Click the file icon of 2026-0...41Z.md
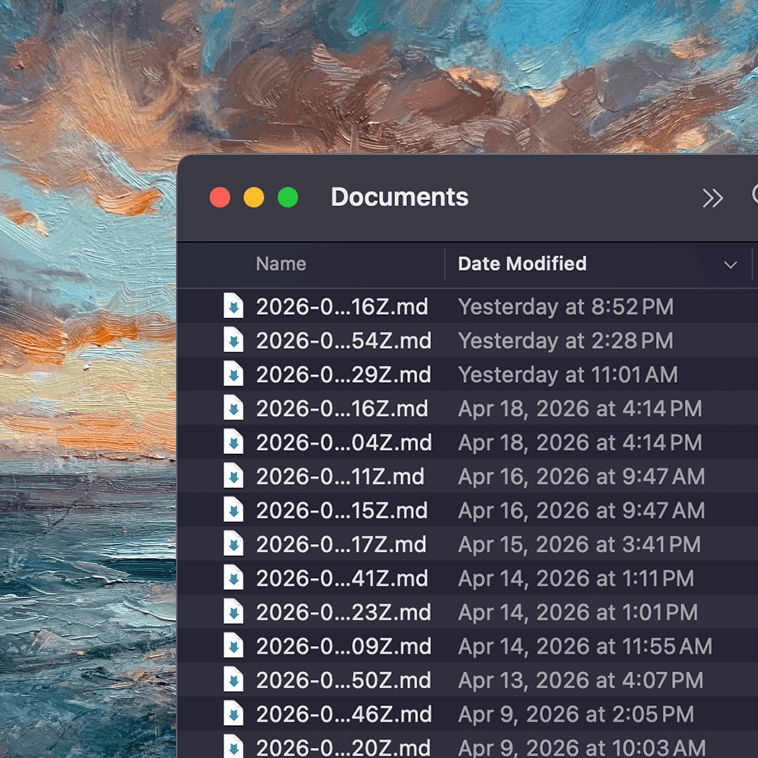 click(233, 578)
